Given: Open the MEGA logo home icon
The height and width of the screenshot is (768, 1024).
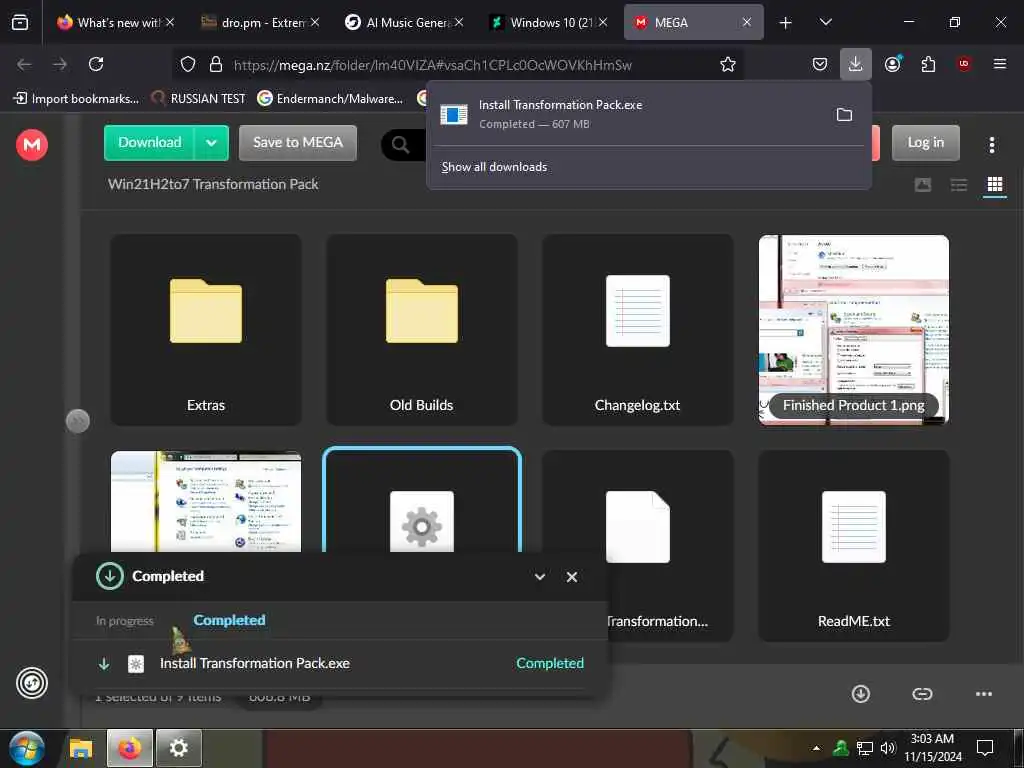Looking at the screenshot, I should pyautogui.click(x=32, y=144).
